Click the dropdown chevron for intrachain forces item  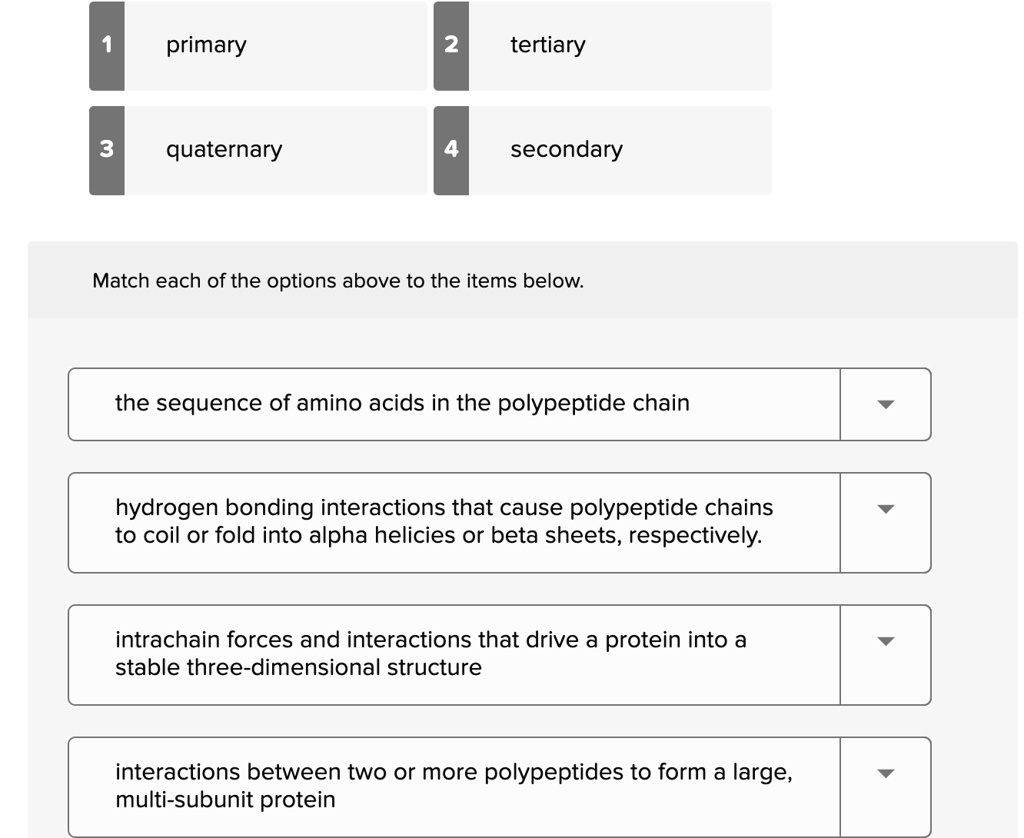pyautogui.click(x=885, y=640)
